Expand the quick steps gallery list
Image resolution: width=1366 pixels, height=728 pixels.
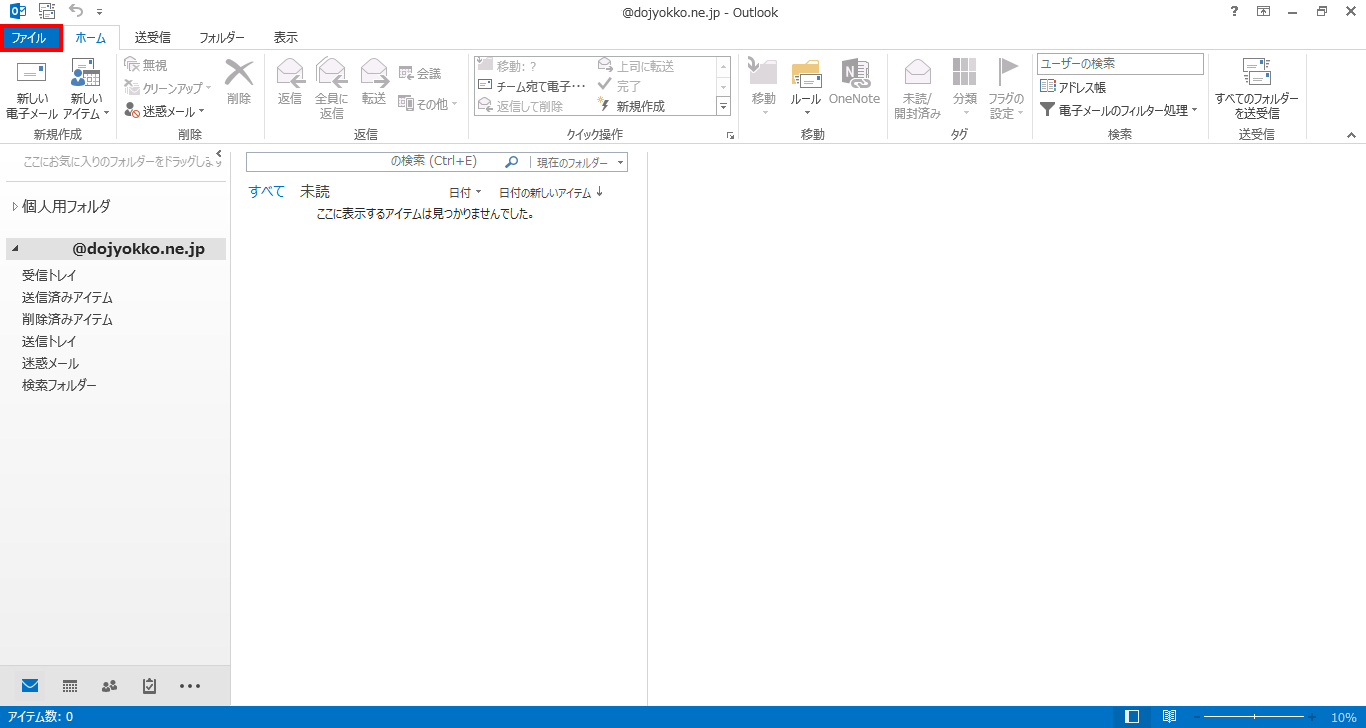[x=724, y=105]
